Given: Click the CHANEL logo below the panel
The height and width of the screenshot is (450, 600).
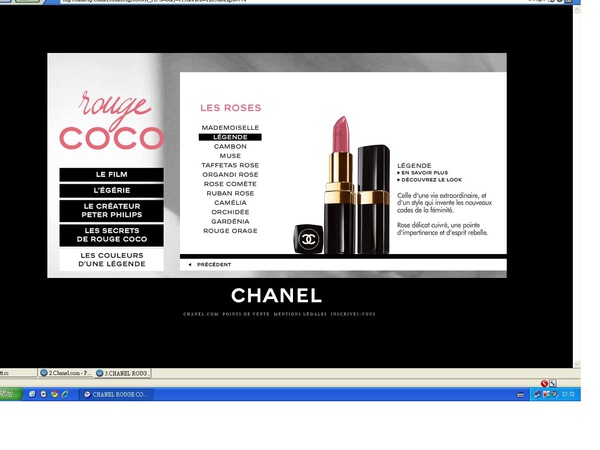Looking at the screenshot, I should [276, 296].
